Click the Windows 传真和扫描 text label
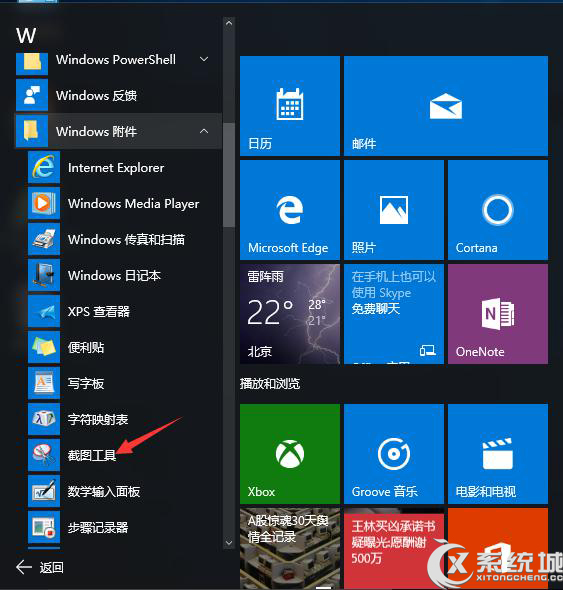Viewport: 563px width, 590px height. click(126, 240)
